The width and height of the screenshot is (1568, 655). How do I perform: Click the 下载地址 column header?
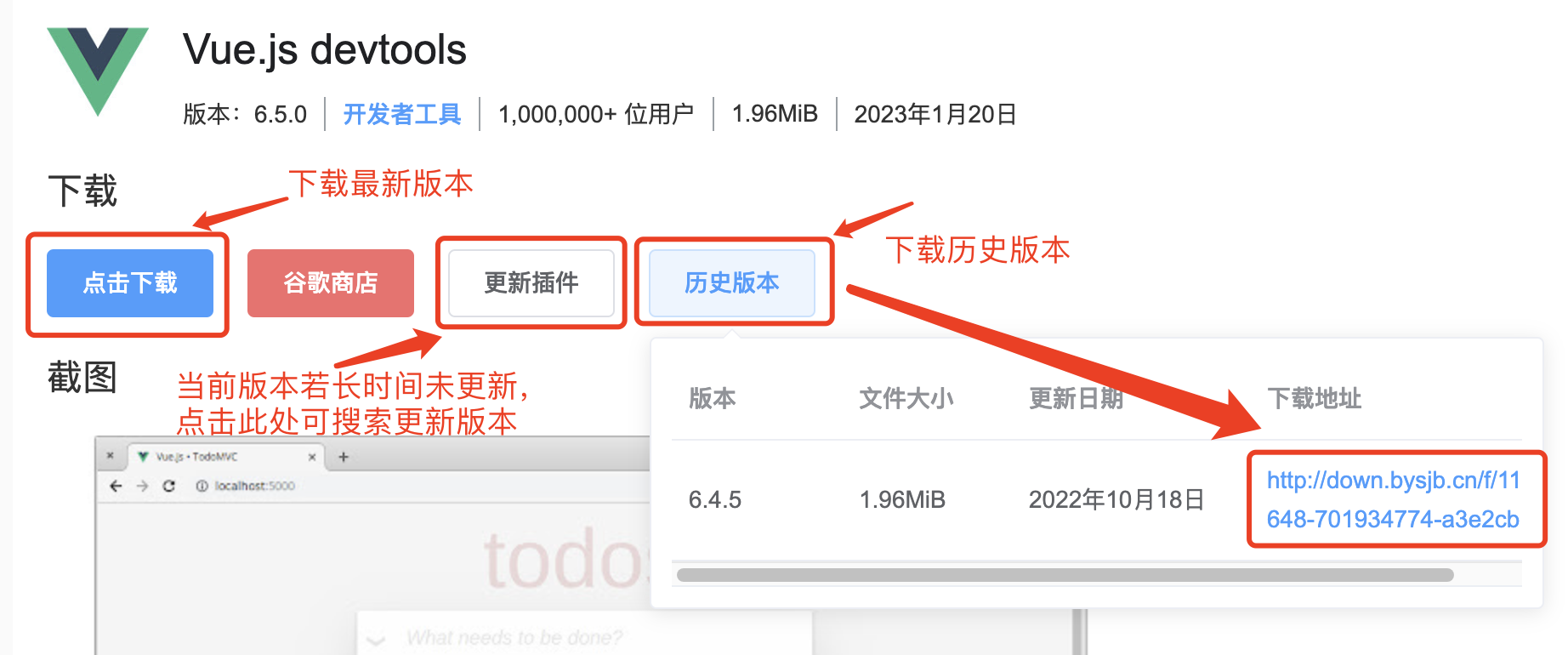(x=1314, y=398)
